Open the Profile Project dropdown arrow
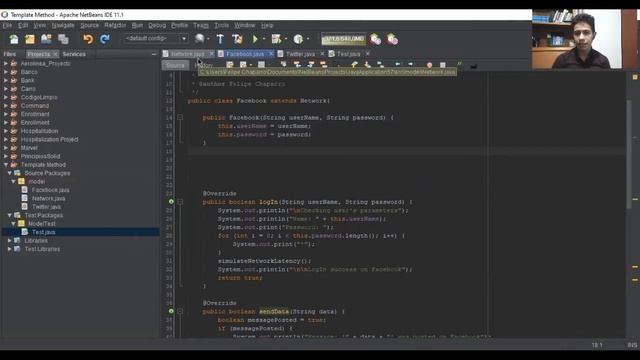Image resolution: width=640 pixels, height=360 pixels. tap(308, 39)
